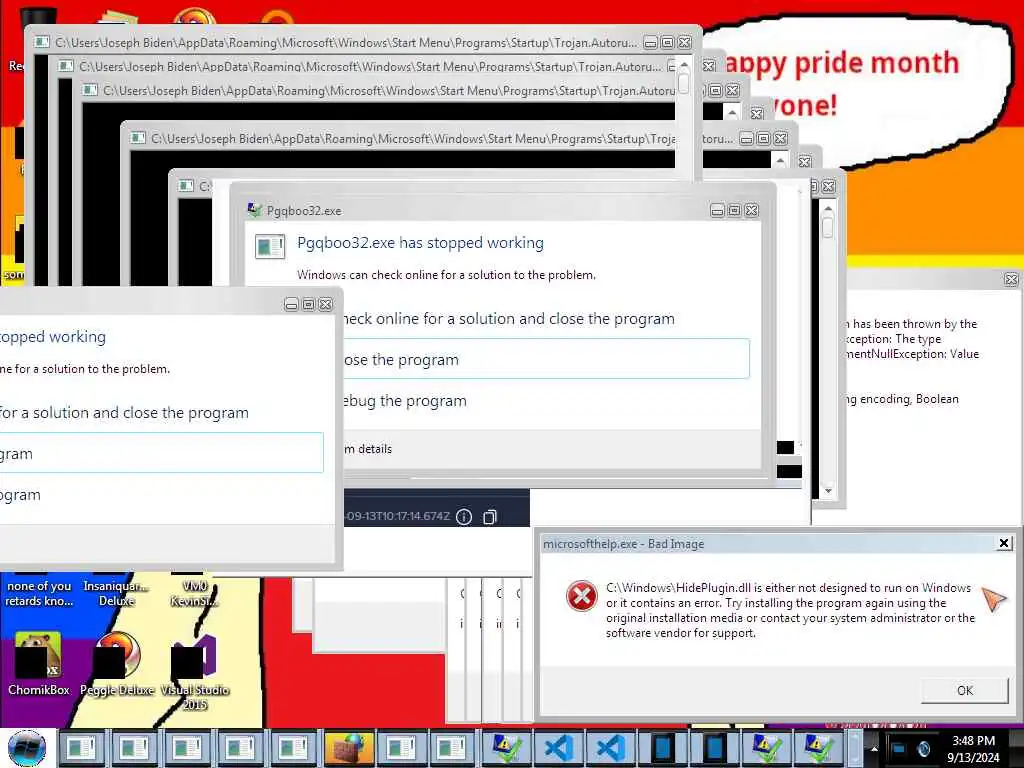This screenshot has width=1024, height=768.
Task: Open Peggle Deluxe desktop icon
Action: (x=118, y=655)
